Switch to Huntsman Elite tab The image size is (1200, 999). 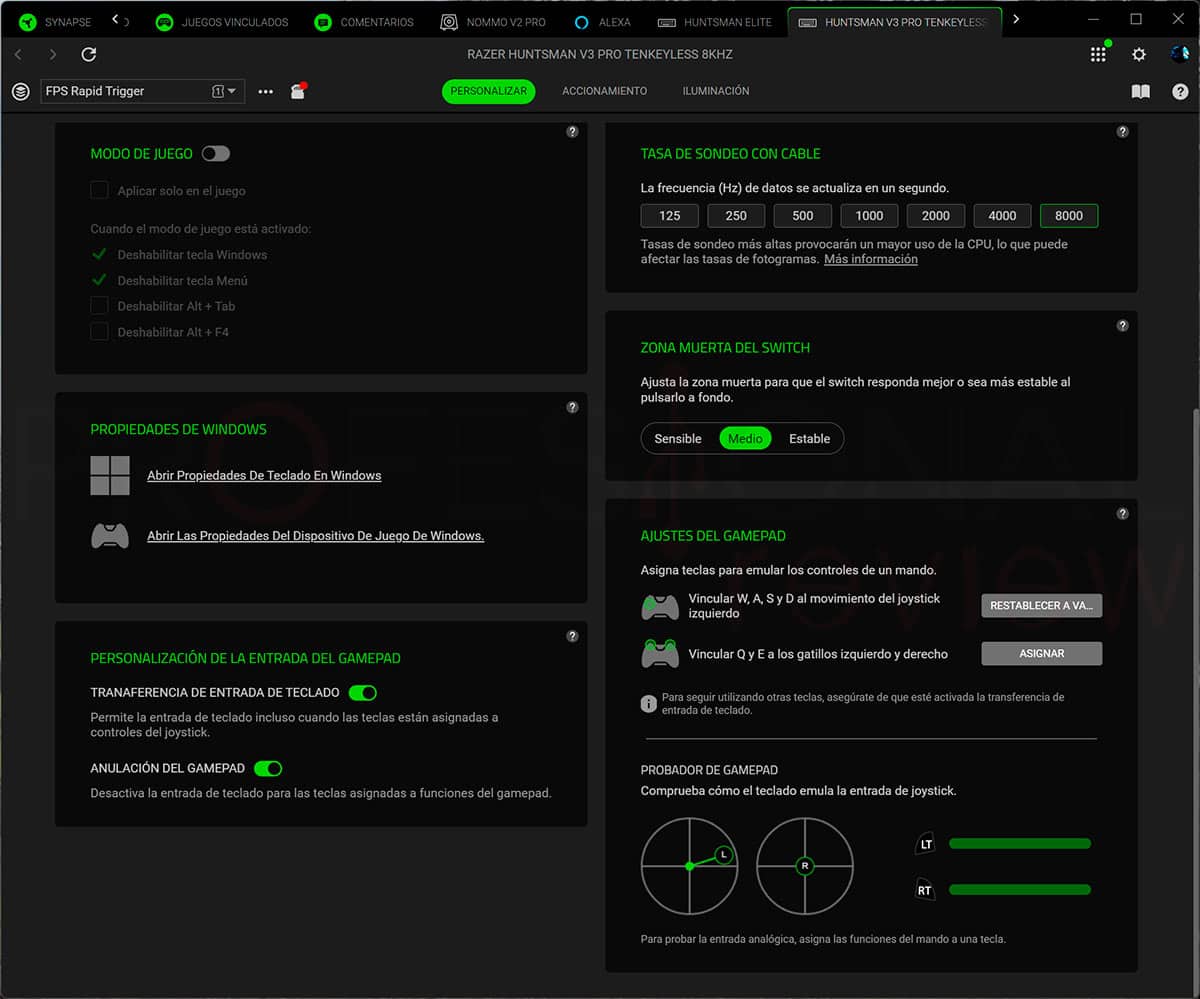pos(715,21)
